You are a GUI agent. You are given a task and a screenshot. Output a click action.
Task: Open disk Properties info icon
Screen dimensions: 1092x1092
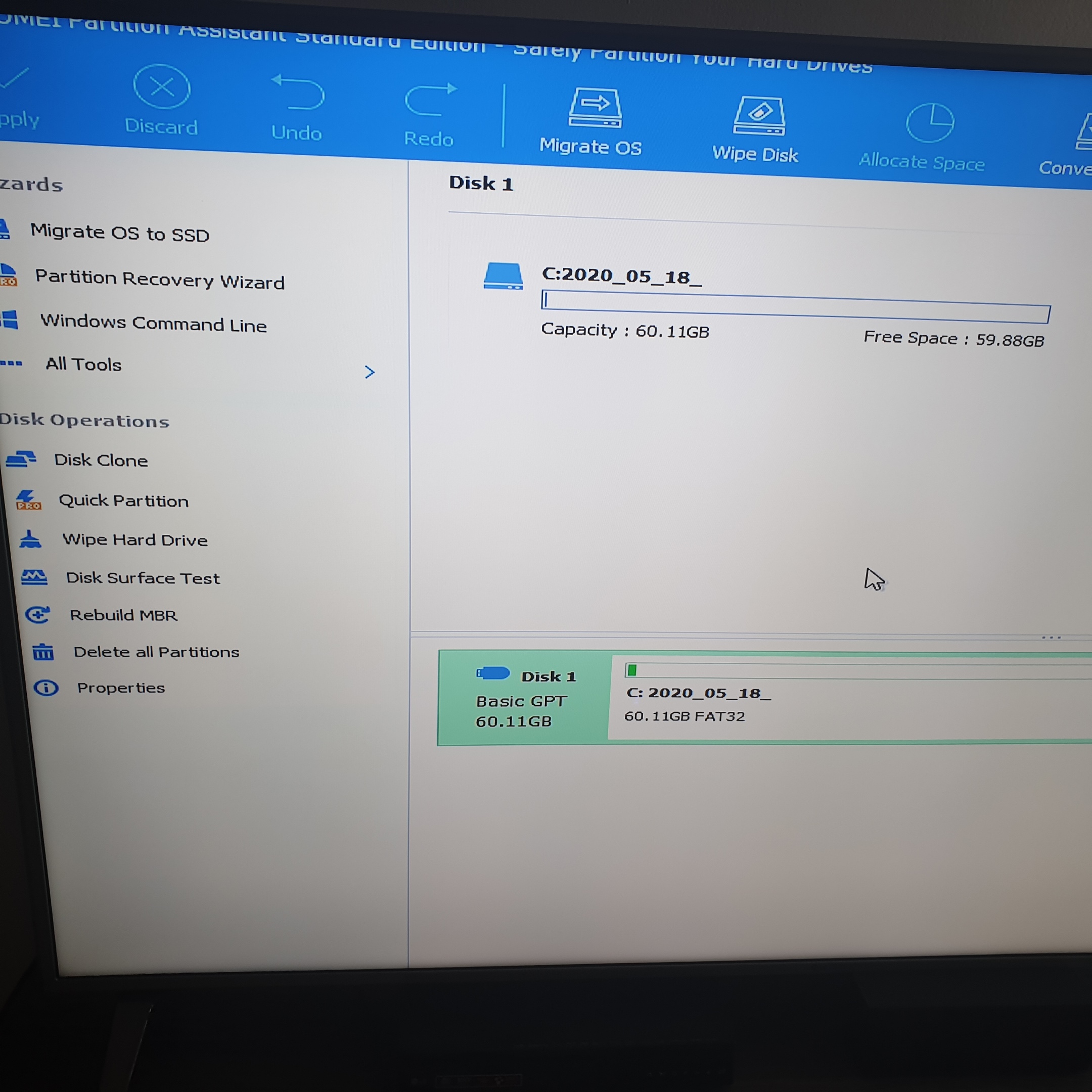click(x=46, y=688)
